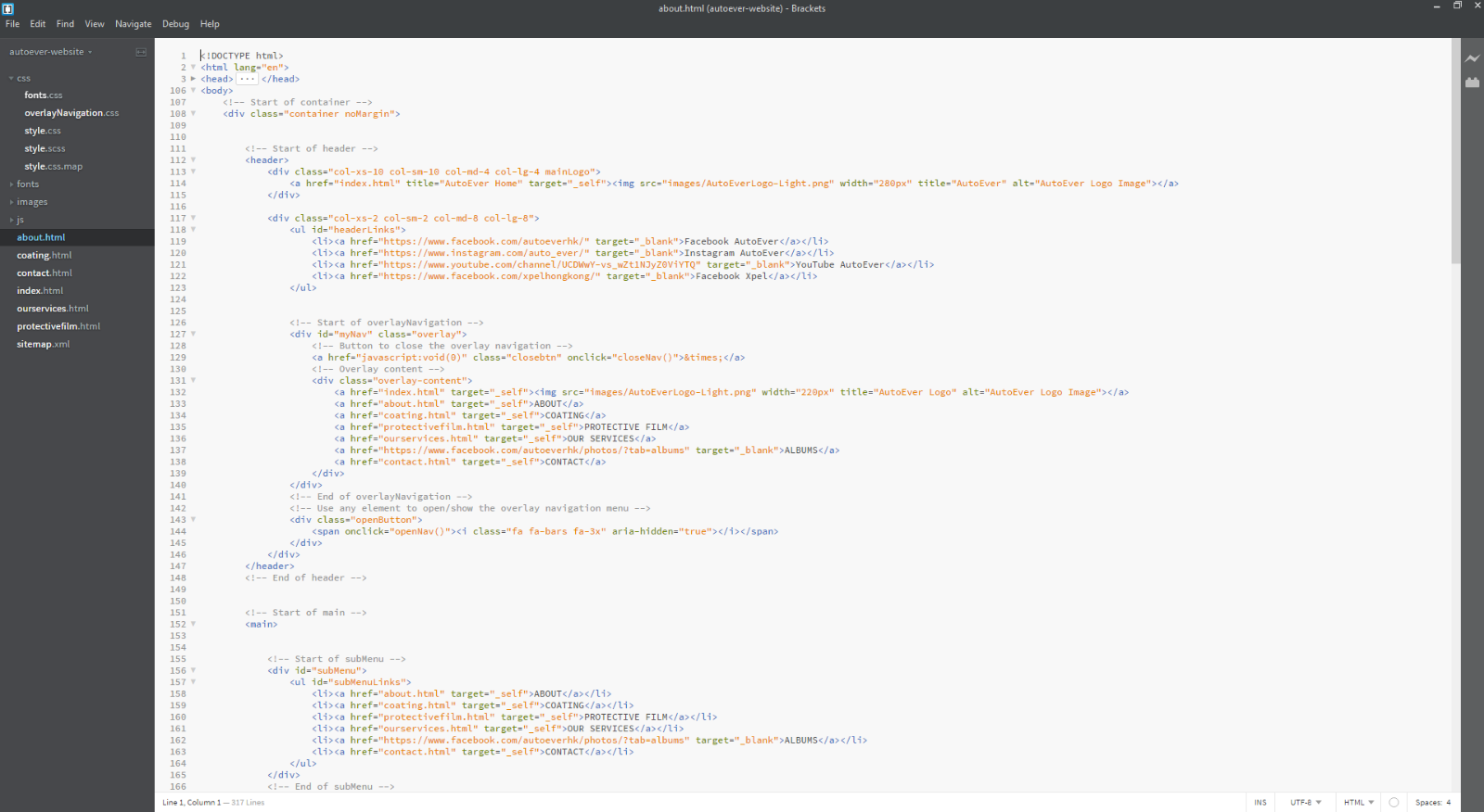Click 'End of overlayNavigation' comment

[381, 497]
